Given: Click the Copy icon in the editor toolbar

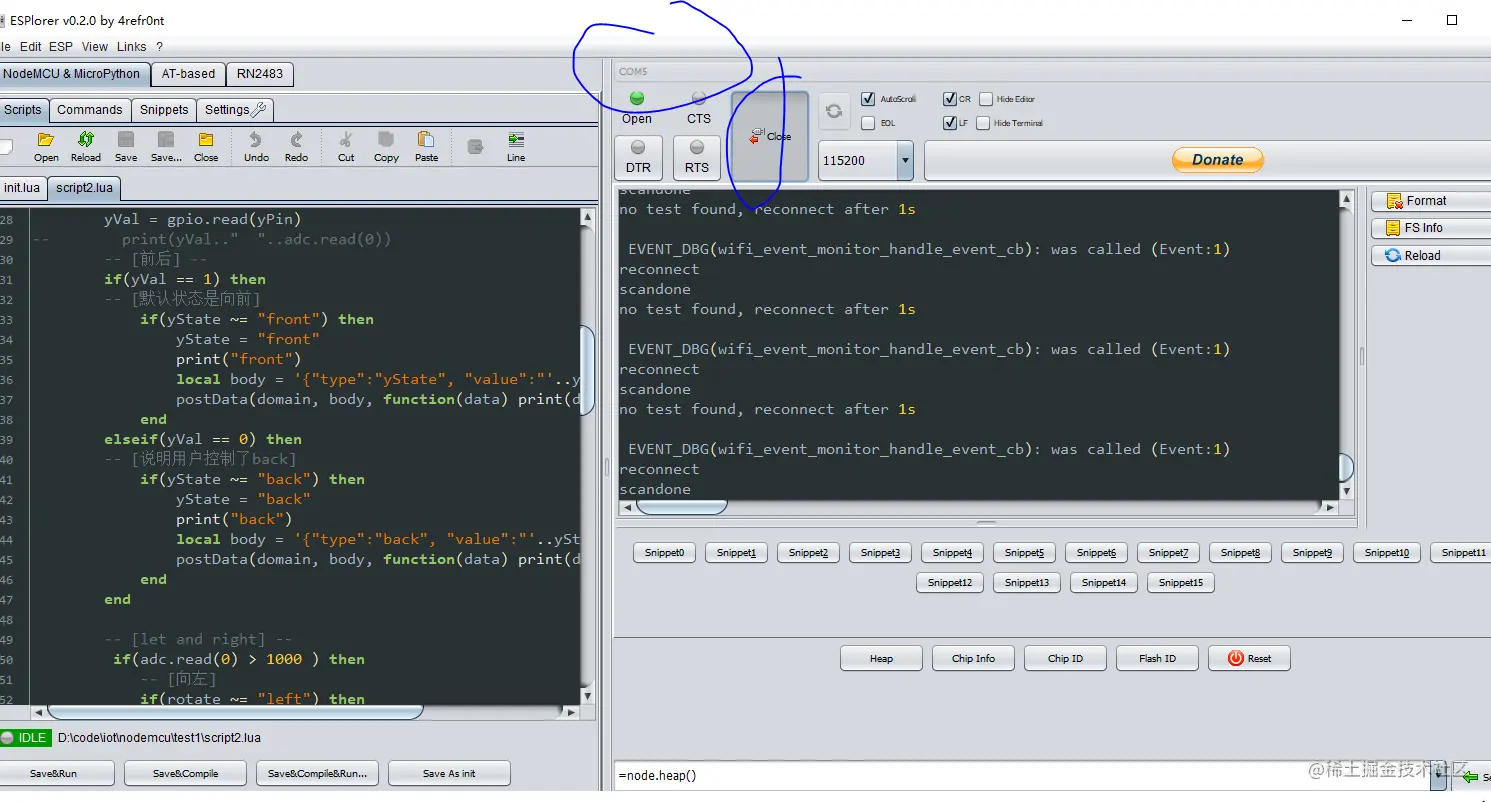Looking at the screenshot, I should [x=386, y=146].
